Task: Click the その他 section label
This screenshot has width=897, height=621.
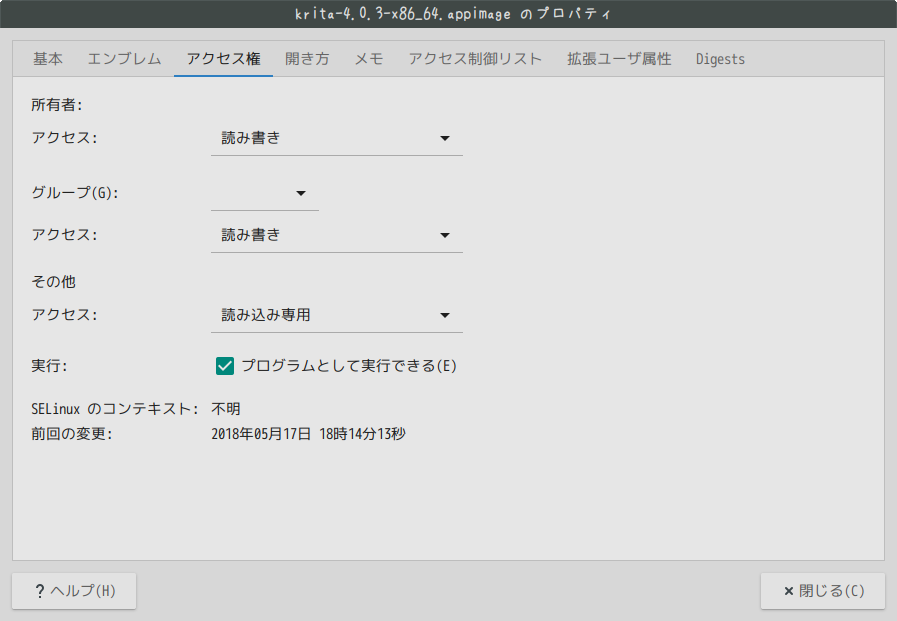Action: [x=53, y=282]
